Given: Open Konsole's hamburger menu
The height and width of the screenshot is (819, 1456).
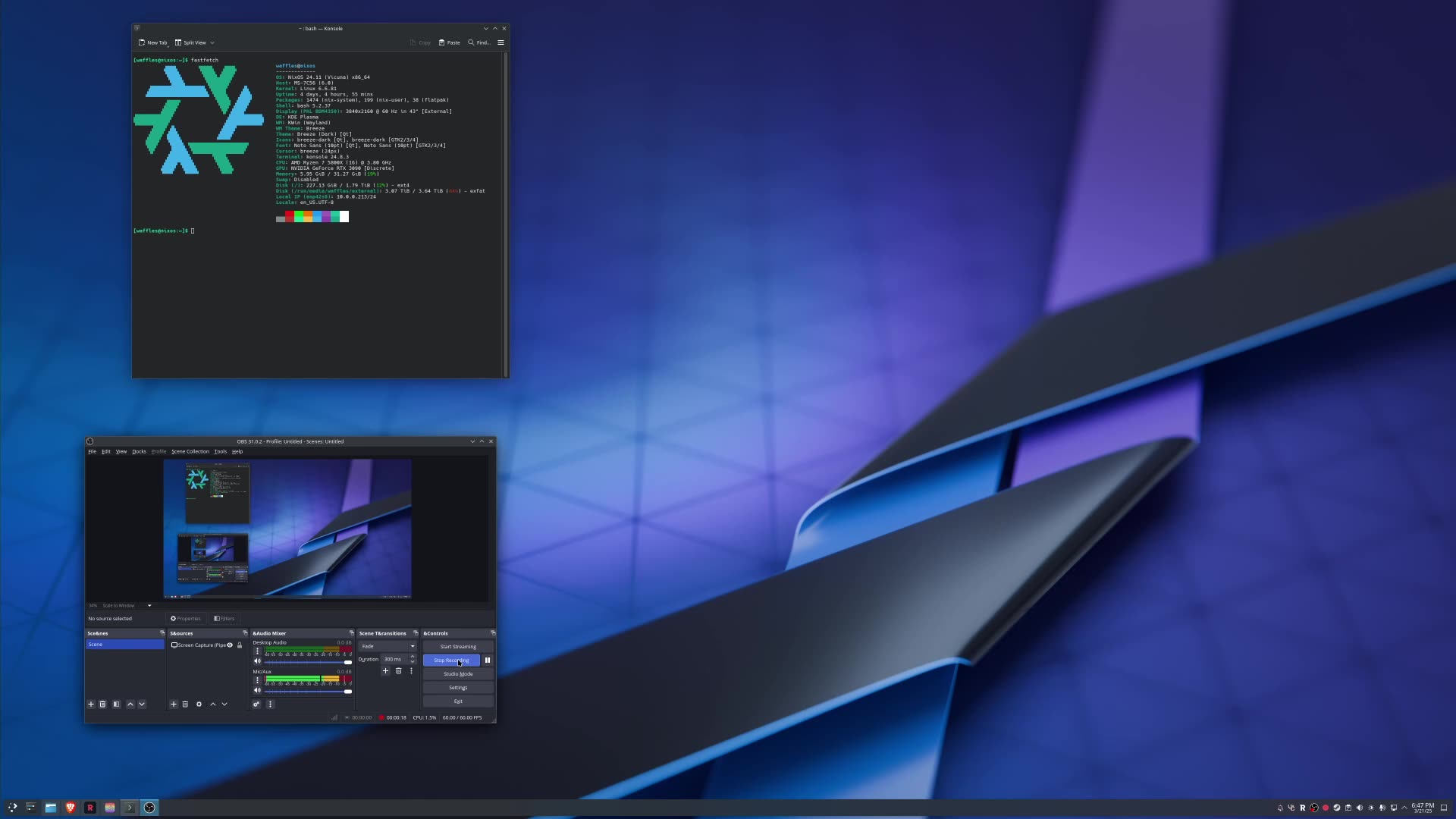Looking at the screenshot, I should (500, 42).
